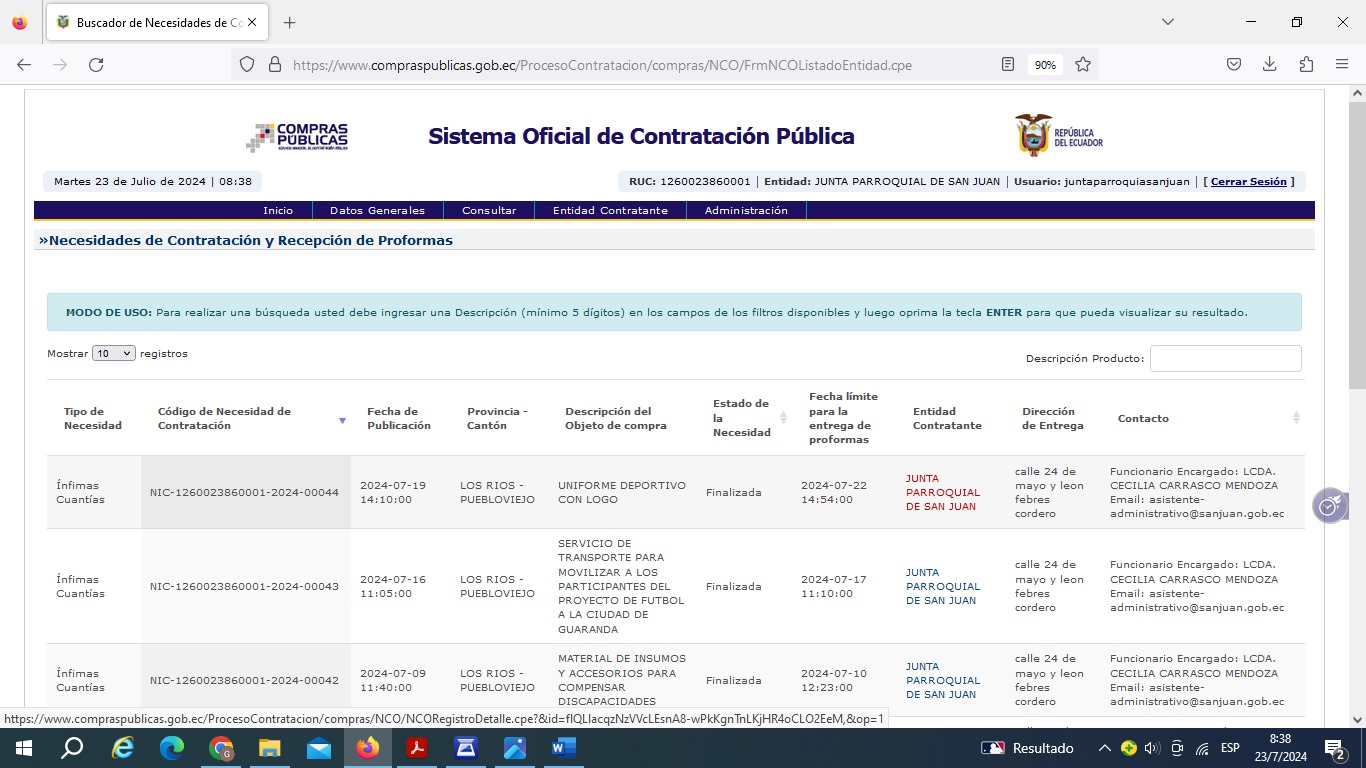Screen dimensions: 1366x768
Task: Open Firefox extensions puzzle icon
Action: coord(1306,65)
